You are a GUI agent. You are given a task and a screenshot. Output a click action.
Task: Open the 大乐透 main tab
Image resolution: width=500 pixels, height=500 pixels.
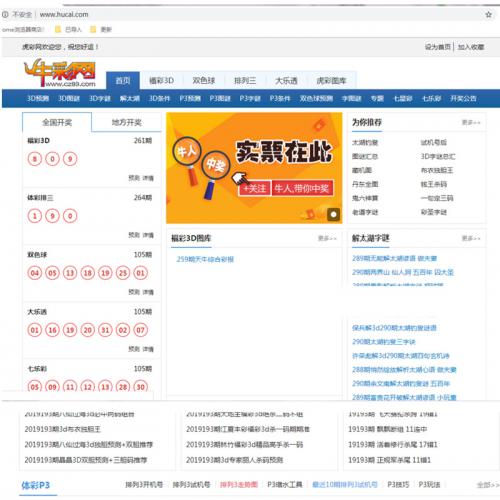286,81
